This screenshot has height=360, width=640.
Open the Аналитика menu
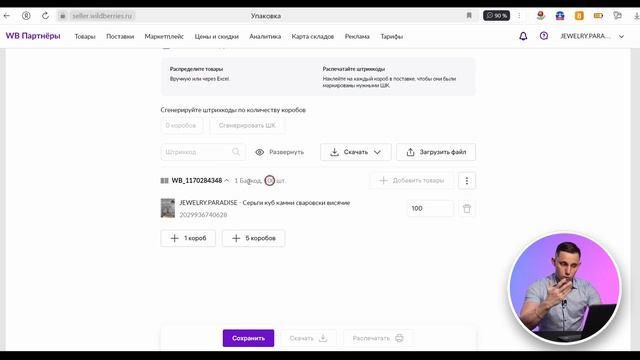265,36
